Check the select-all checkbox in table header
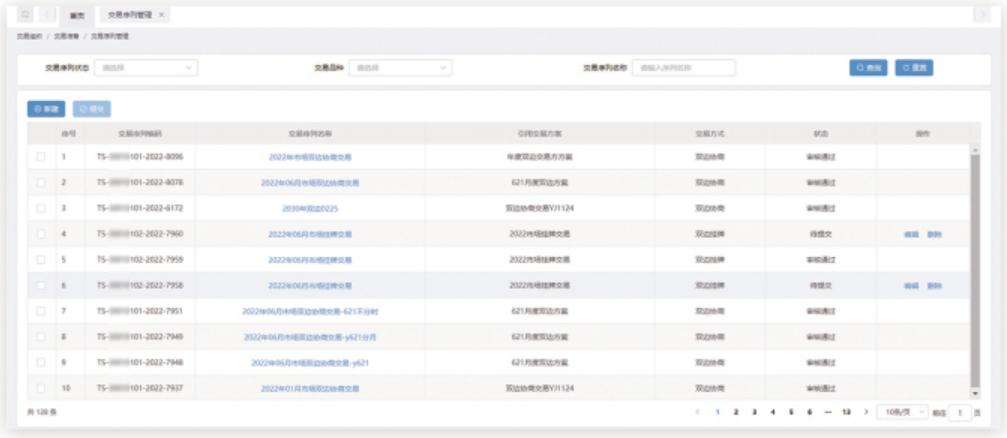The width and height of the screenshot is (1007, 438). coord(41,133)
